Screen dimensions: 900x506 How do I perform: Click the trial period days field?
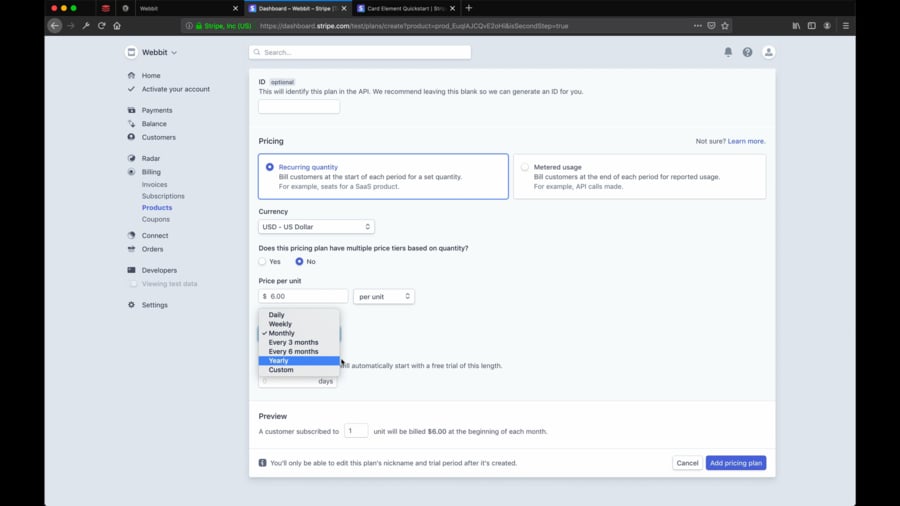[297, 381]
